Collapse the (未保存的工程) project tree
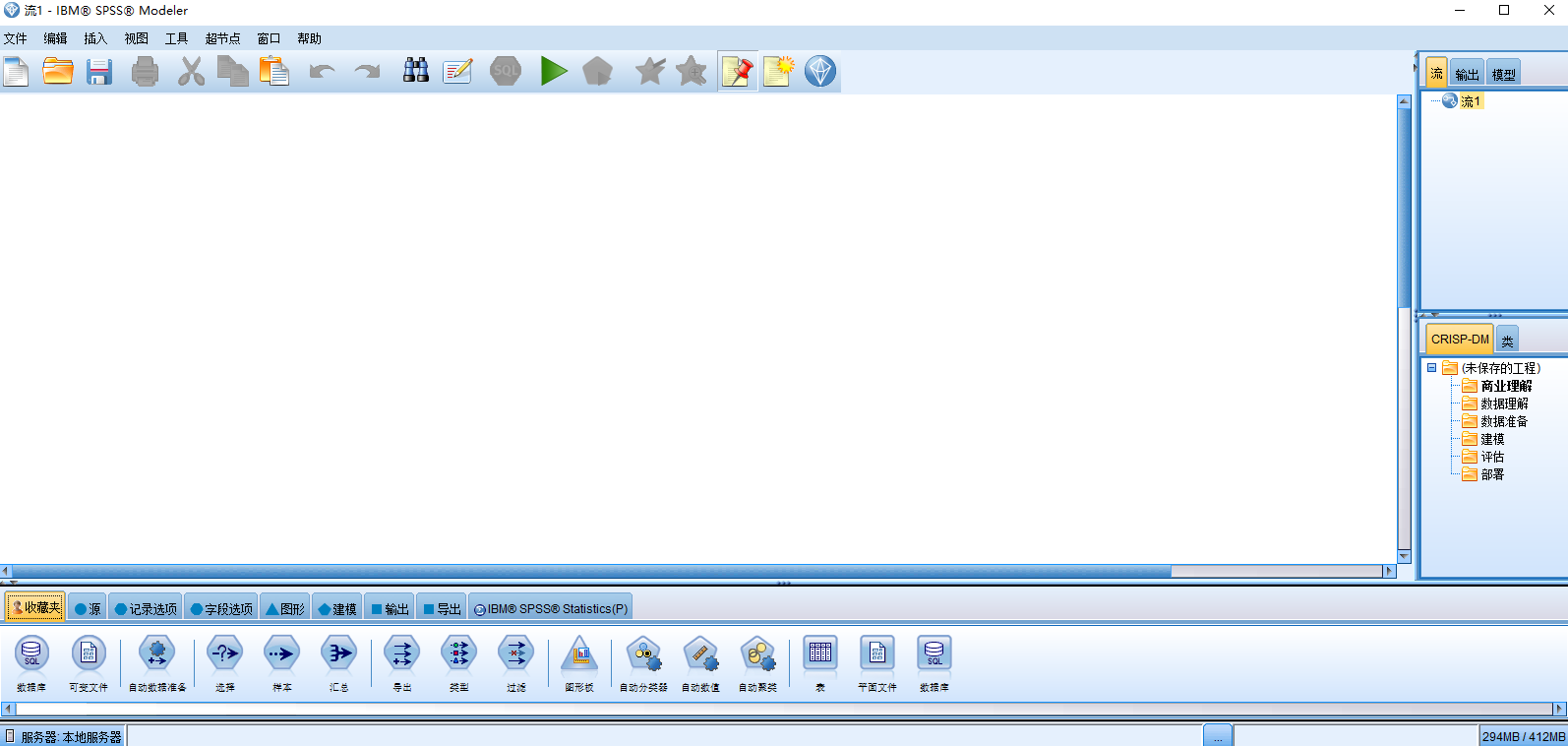Image resolution: width=1568 pixels, height=746 pixels. pyautogui.click(x=1432, y=368)
